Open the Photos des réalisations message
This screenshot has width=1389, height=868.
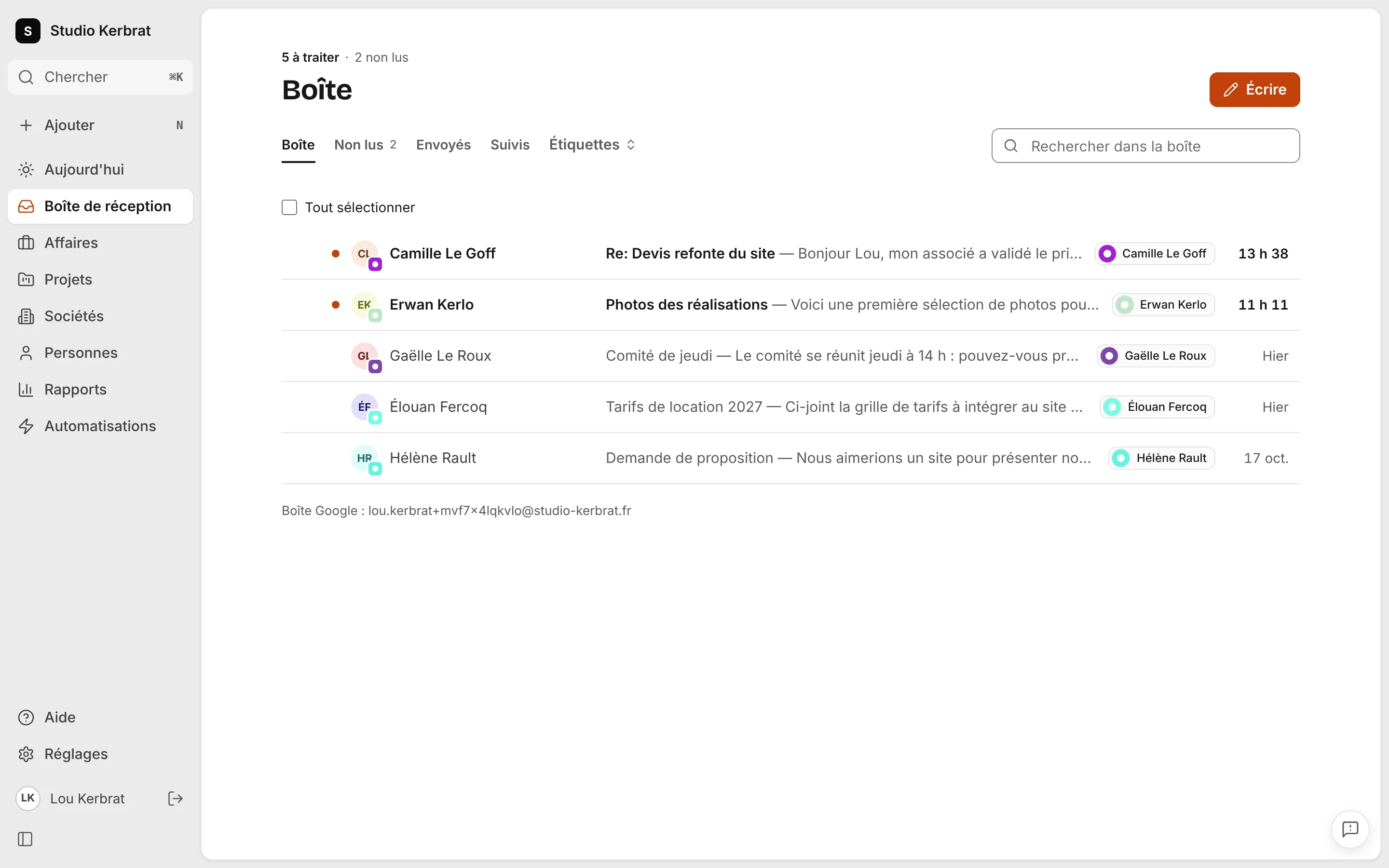point(790,305)
